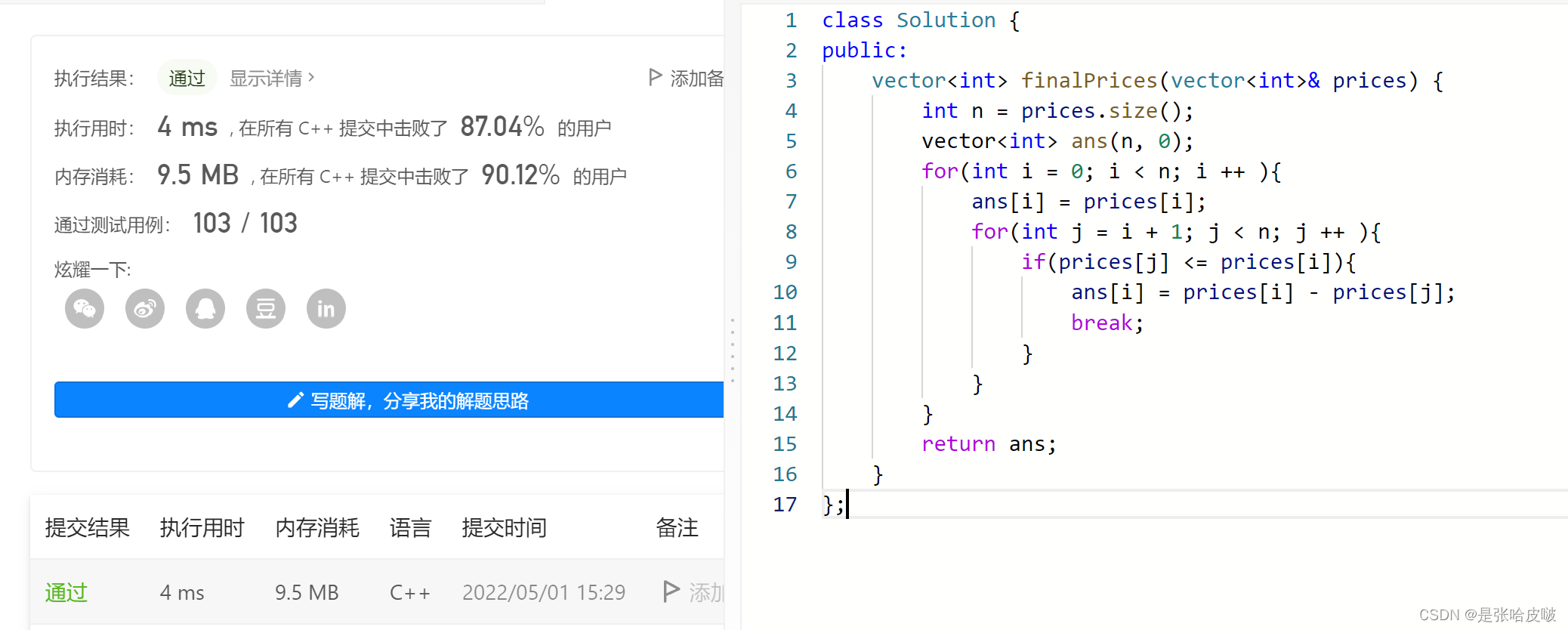This screenshot has width=1568, height=630.
Task: Click ans[i] = prices[i] on line 7
Action: pyautogui.click(x=1088, y=202)
